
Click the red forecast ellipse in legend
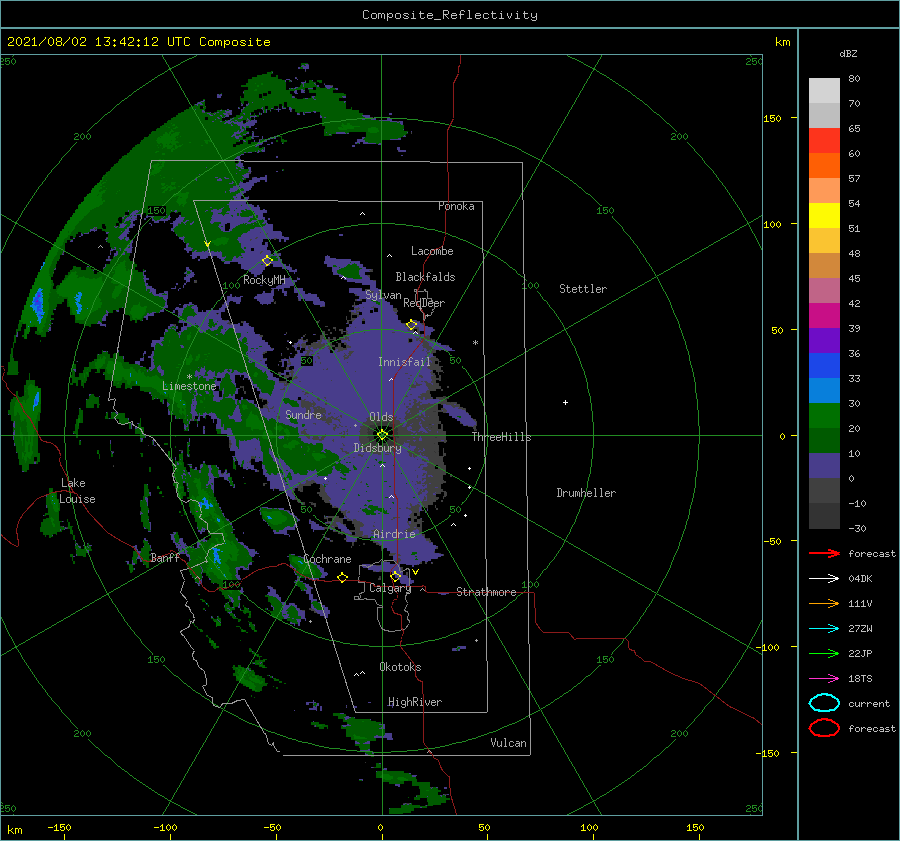coord(824,727)
